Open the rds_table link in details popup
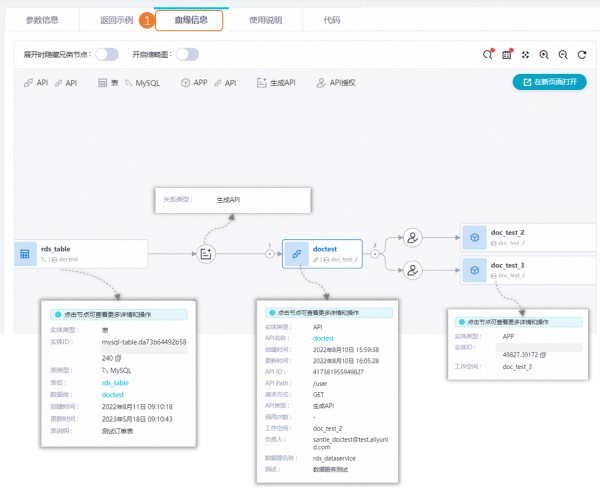Image resolution: width=600 pixels, height=490 pixels. tap(116, 382)
